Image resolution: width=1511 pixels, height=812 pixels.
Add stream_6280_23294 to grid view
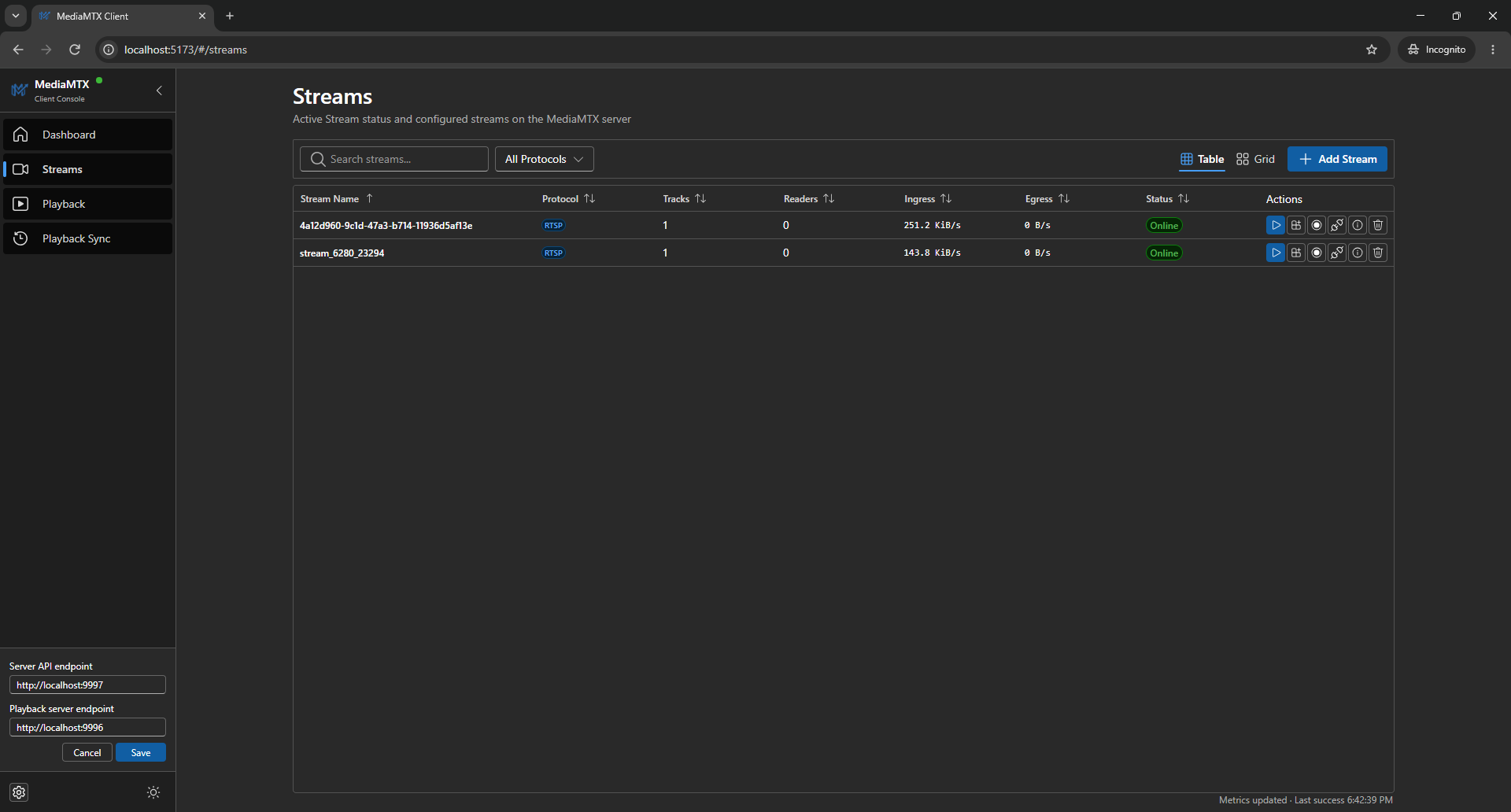[x=1296, y=253]
